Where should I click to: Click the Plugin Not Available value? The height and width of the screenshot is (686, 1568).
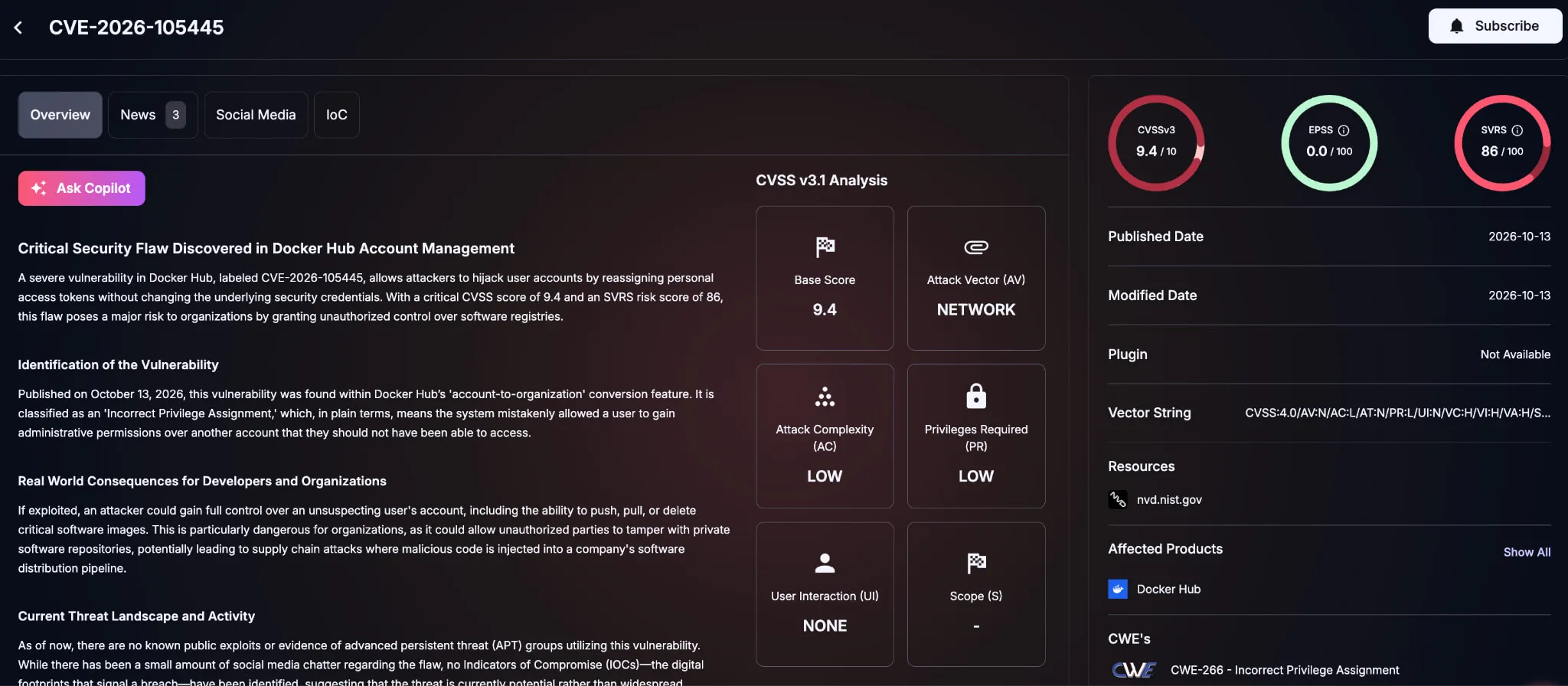[1515, 354]
